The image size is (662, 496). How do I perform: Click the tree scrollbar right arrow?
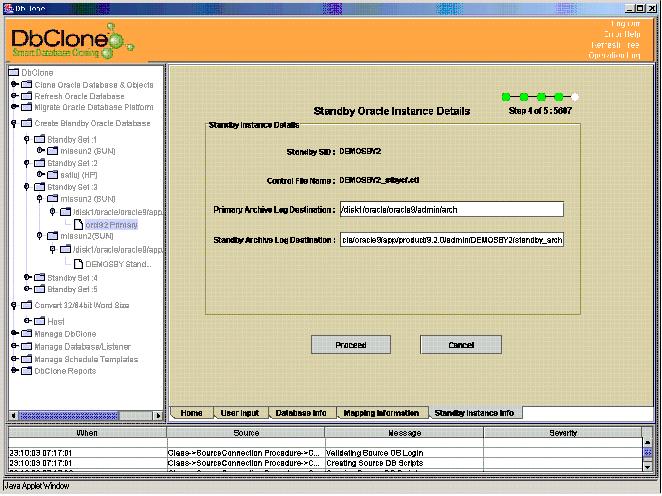159,416
